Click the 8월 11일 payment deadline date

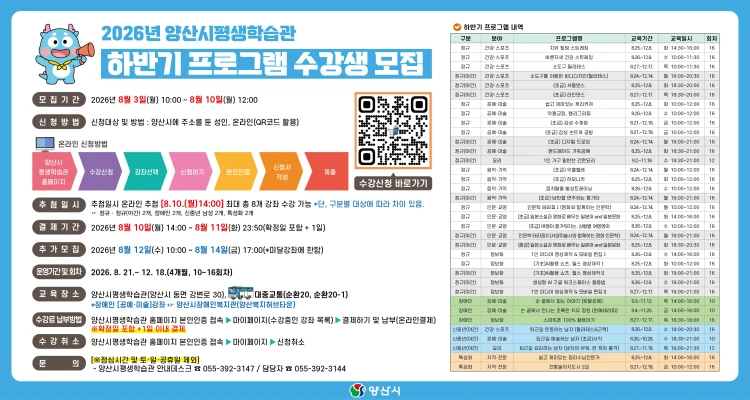click(x=211, y=227)
